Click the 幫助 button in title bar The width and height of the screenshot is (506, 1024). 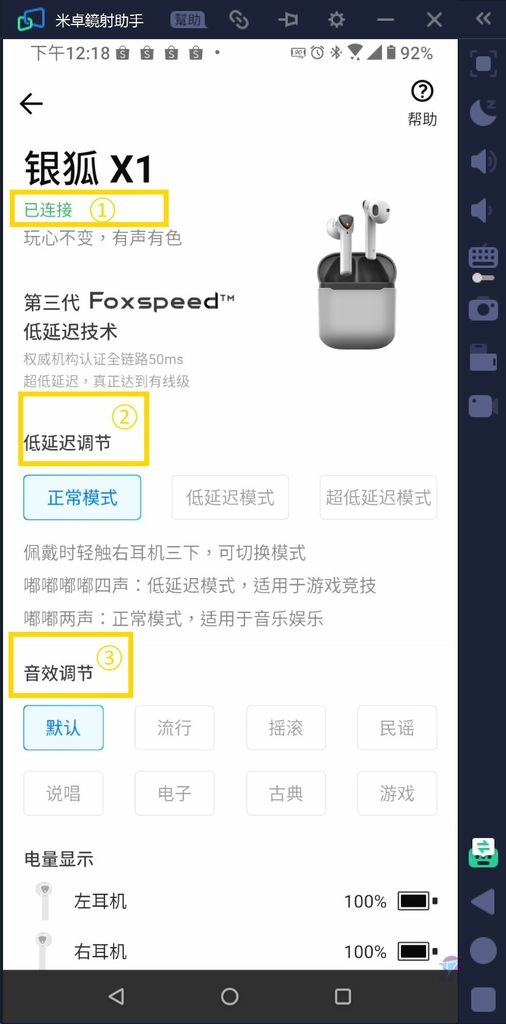pos(189,20)
